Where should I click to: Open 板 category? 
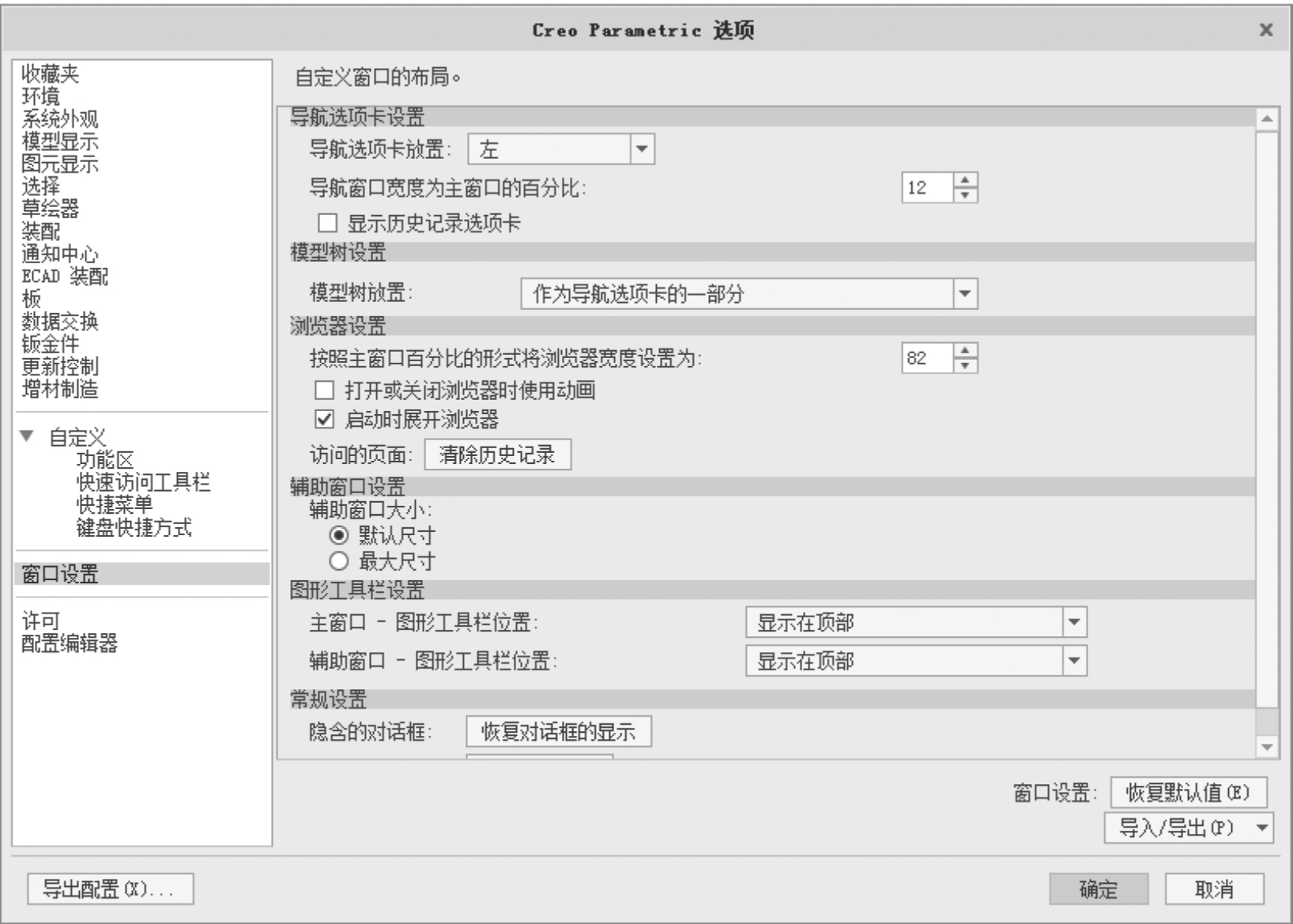pyautogui.click(x=31, y=298)
